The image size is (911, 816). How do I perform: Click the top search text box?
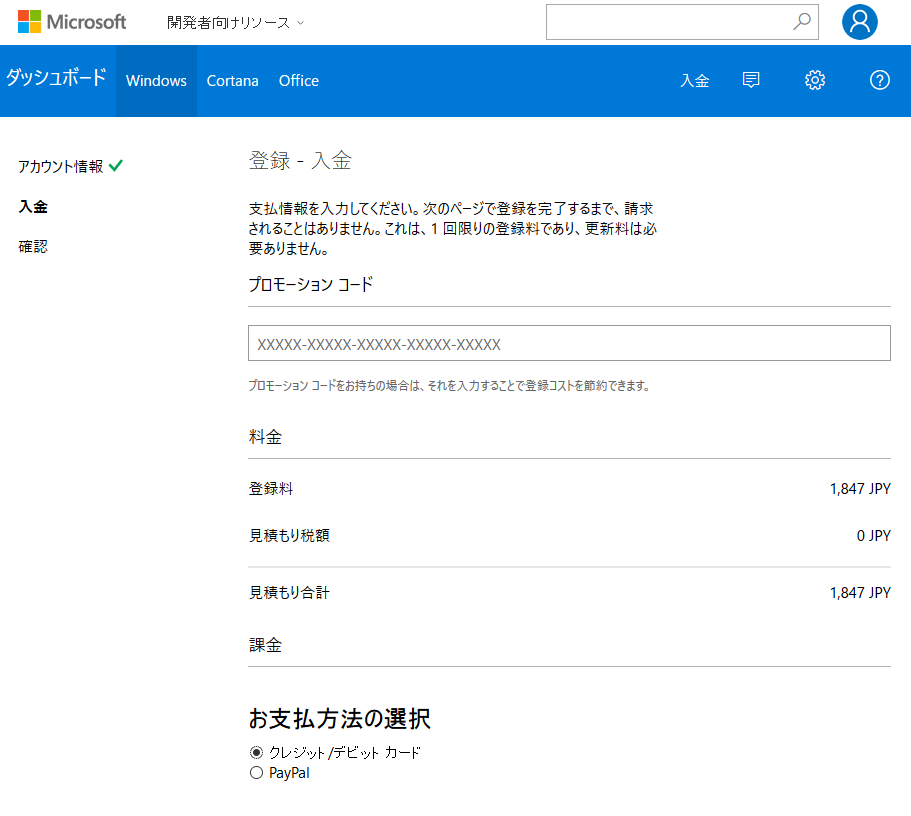tap(668, 22)
